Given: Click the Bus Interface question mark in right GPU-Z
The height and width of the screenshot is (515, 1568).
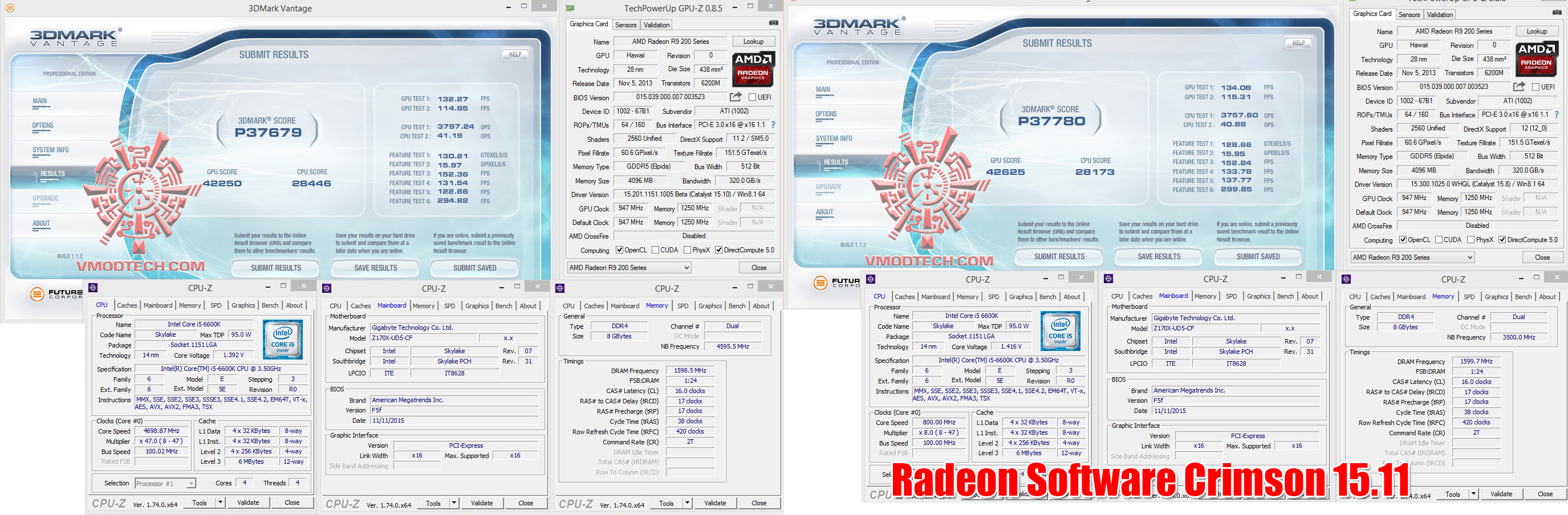Looking at the screenshot, I should pos(1557,115).
